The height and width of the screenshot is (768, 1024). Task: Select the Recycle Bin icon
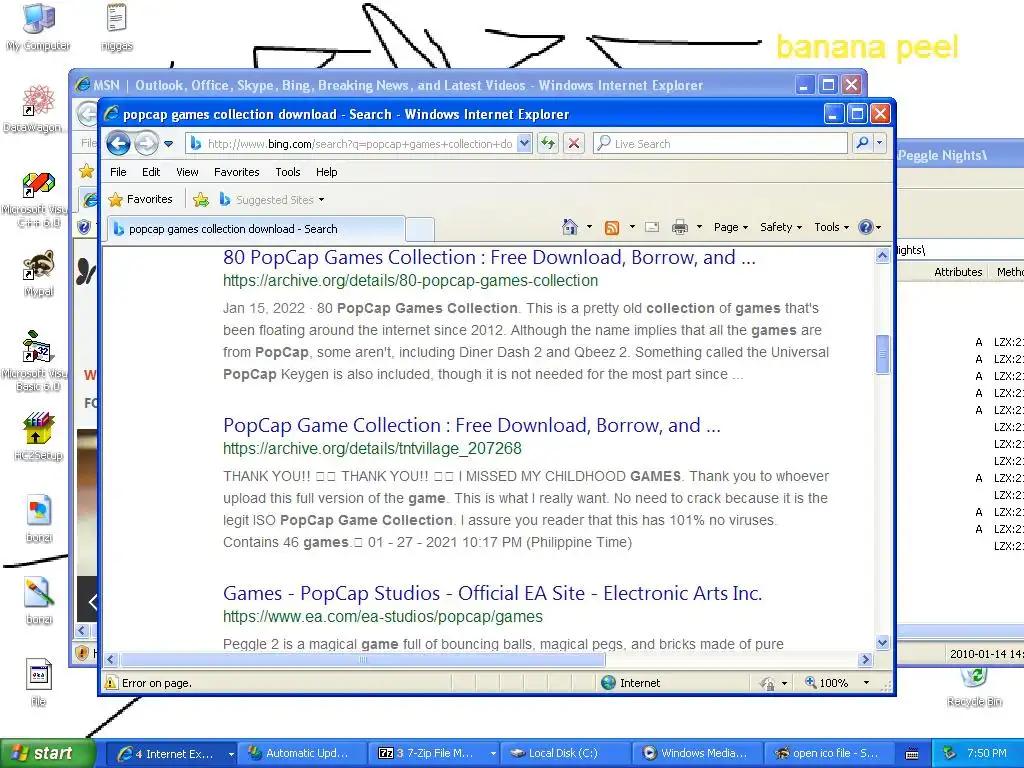tap(974, 687)
